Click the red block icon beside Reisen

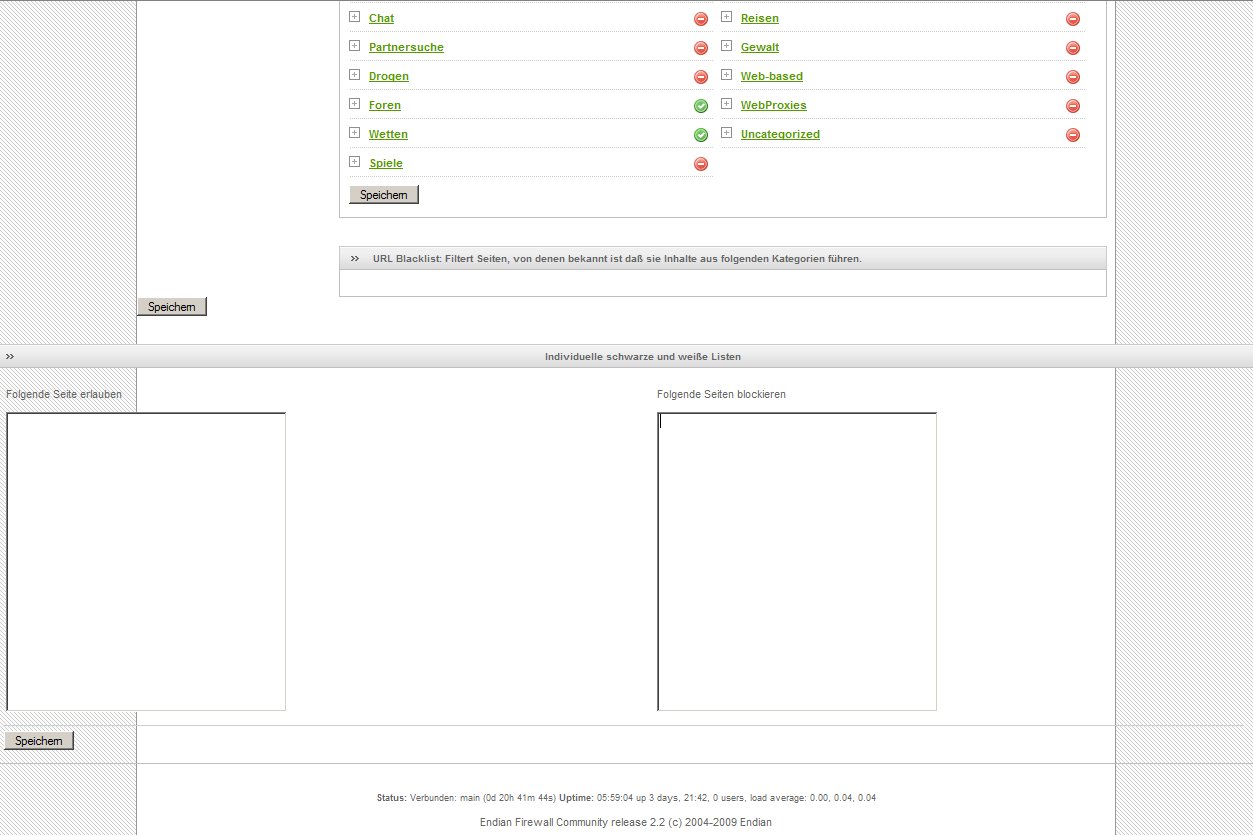(x=1073, y=19)
